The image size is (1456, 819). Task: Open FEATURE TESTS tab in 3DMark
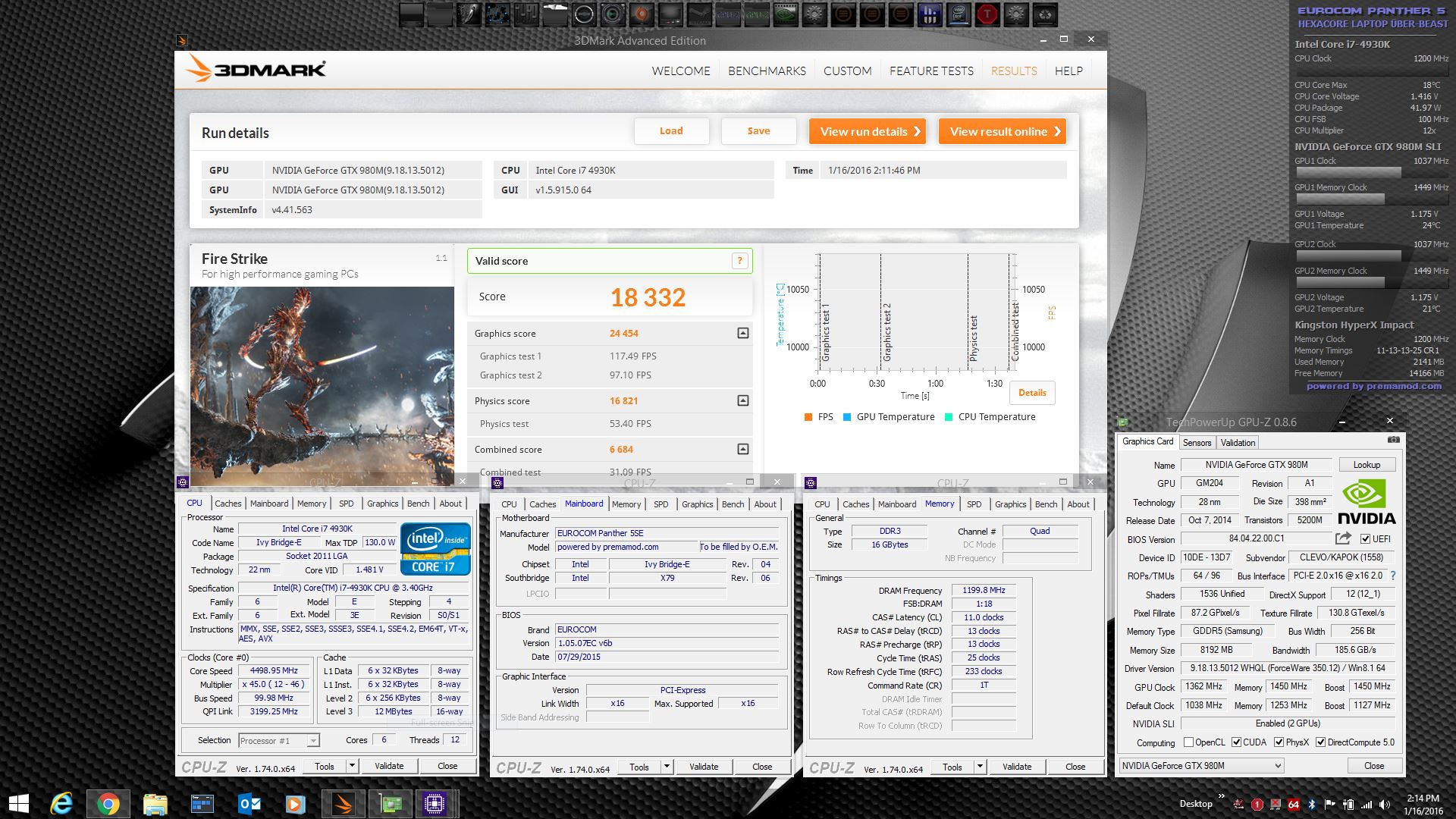coord(931,71)
